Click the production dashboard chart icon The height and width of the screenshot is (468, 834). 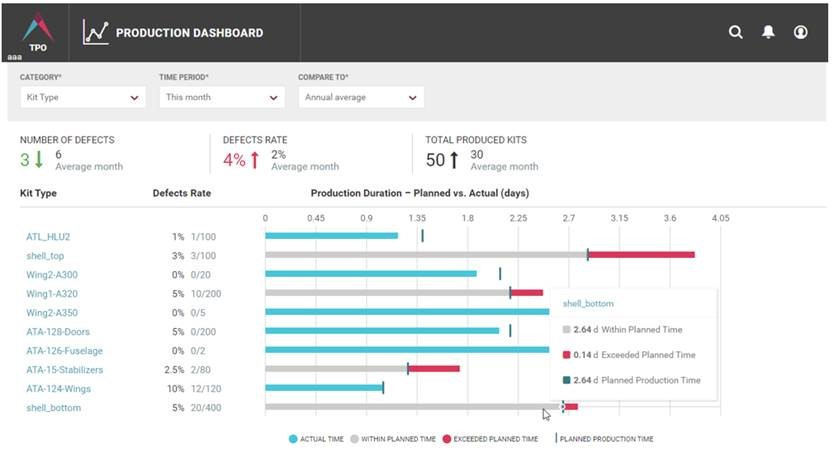pos(96,32)
